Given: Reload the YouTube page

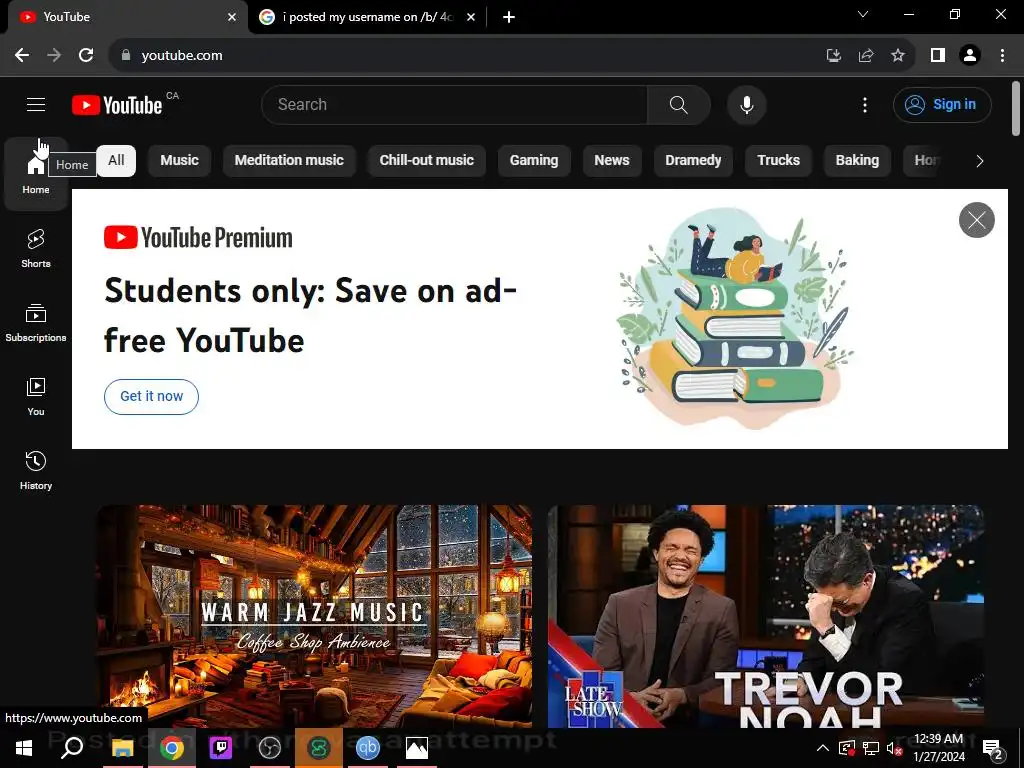Looking at the screenshot, I should tap(86, 56).
